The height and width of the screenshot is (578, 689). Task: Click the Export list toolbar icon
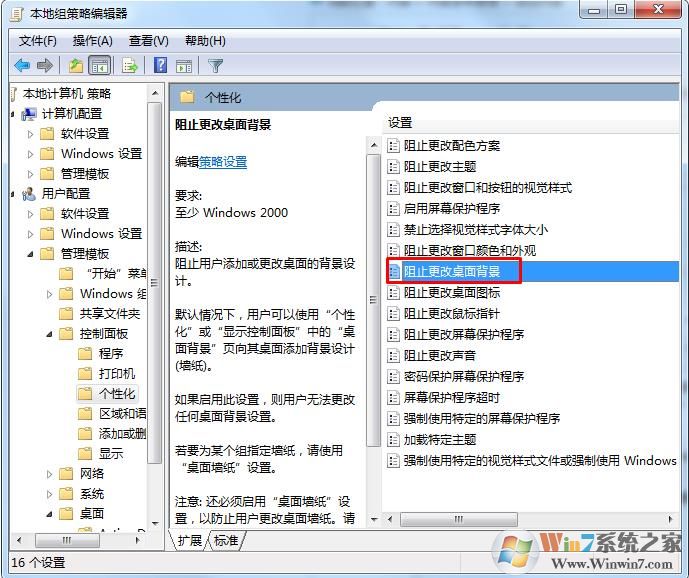point(130,66)
